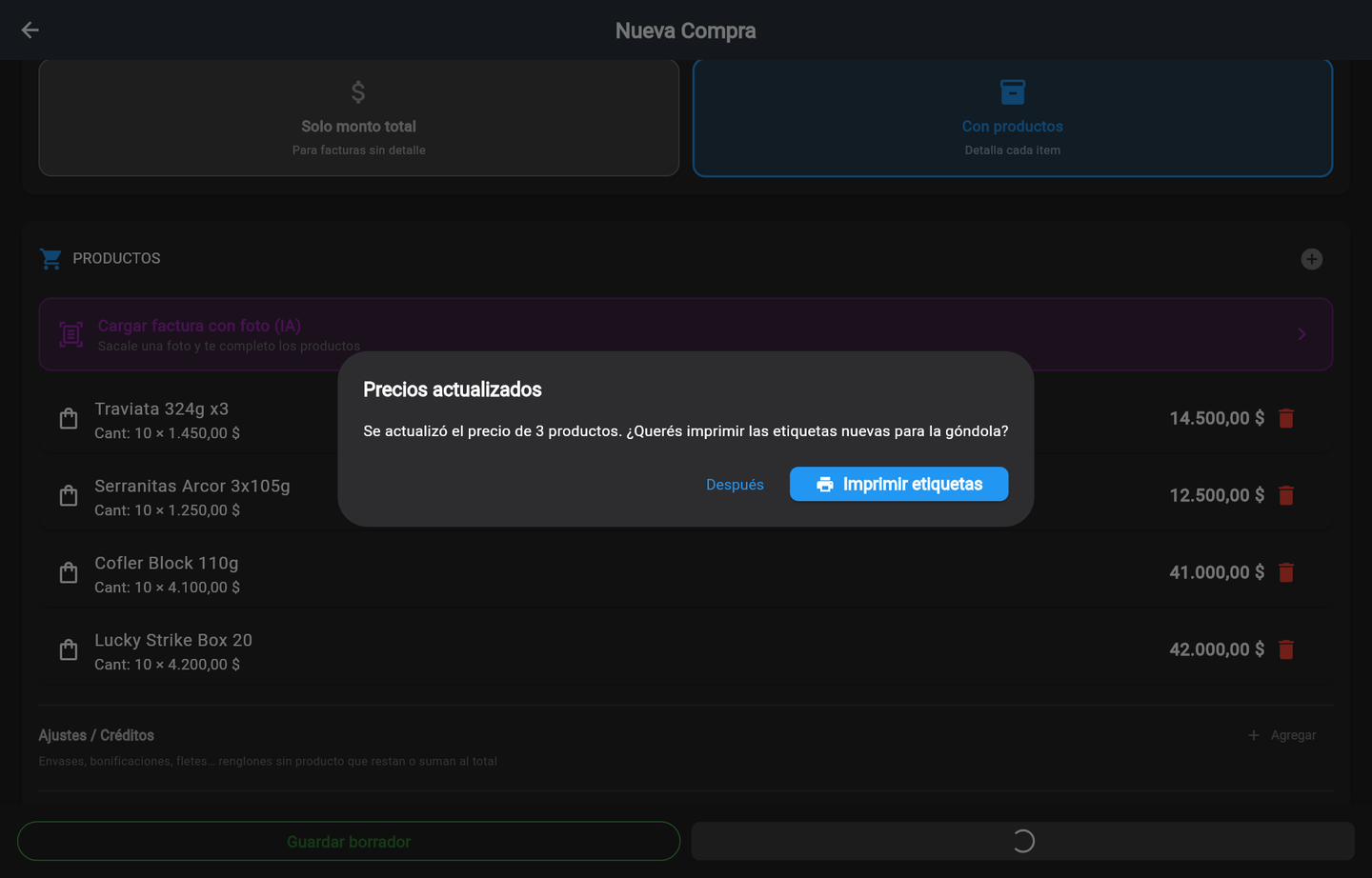
Task: Click the bag icon for Serranitas Arcor
Action: click(69, 495)
